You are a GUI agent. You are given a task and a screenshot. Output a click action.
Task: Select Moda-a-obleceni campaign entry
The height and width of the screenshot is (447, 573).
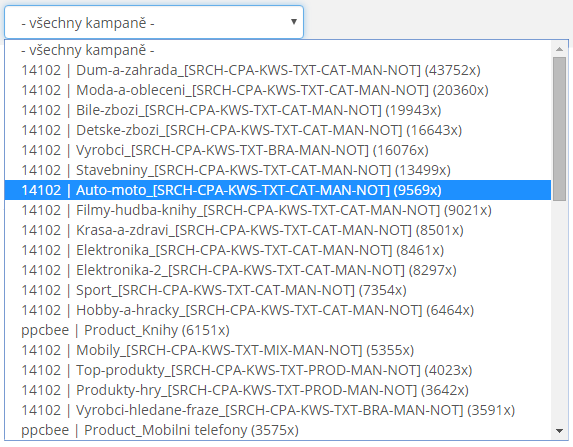click(x=278, y=90)
